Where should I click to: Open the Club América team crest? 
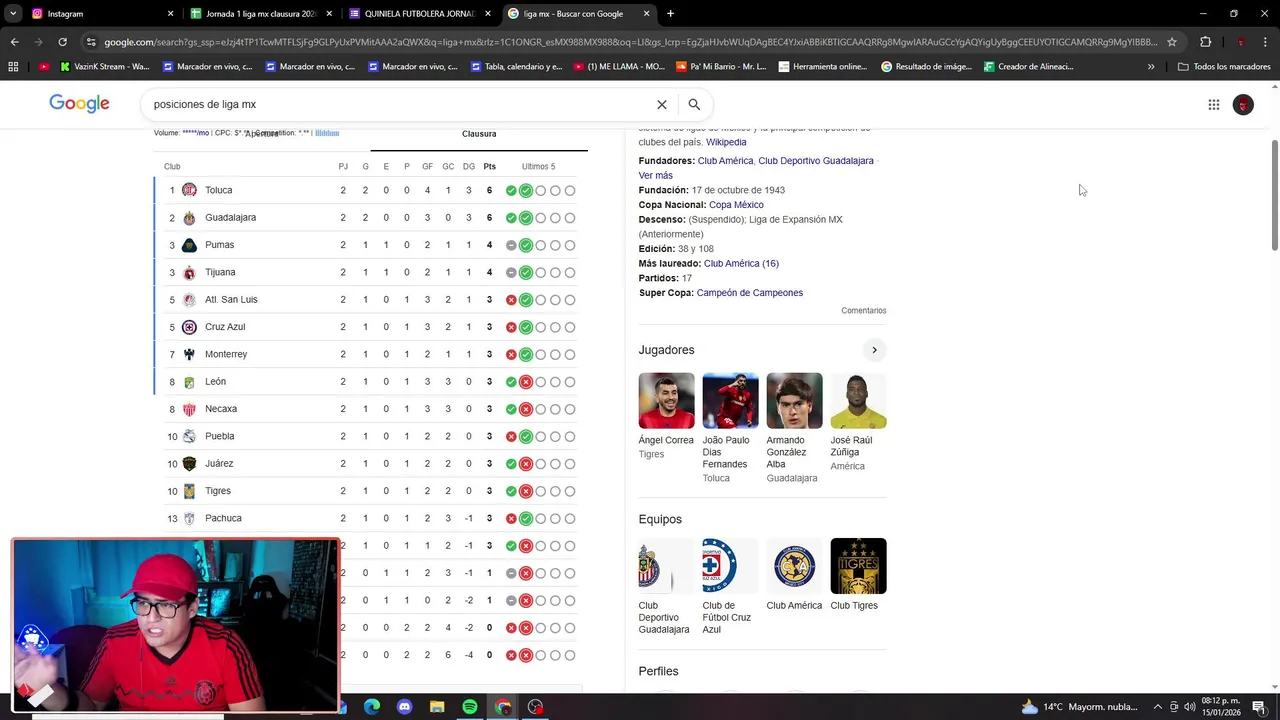pyautogui.click(x=795, y=566)
